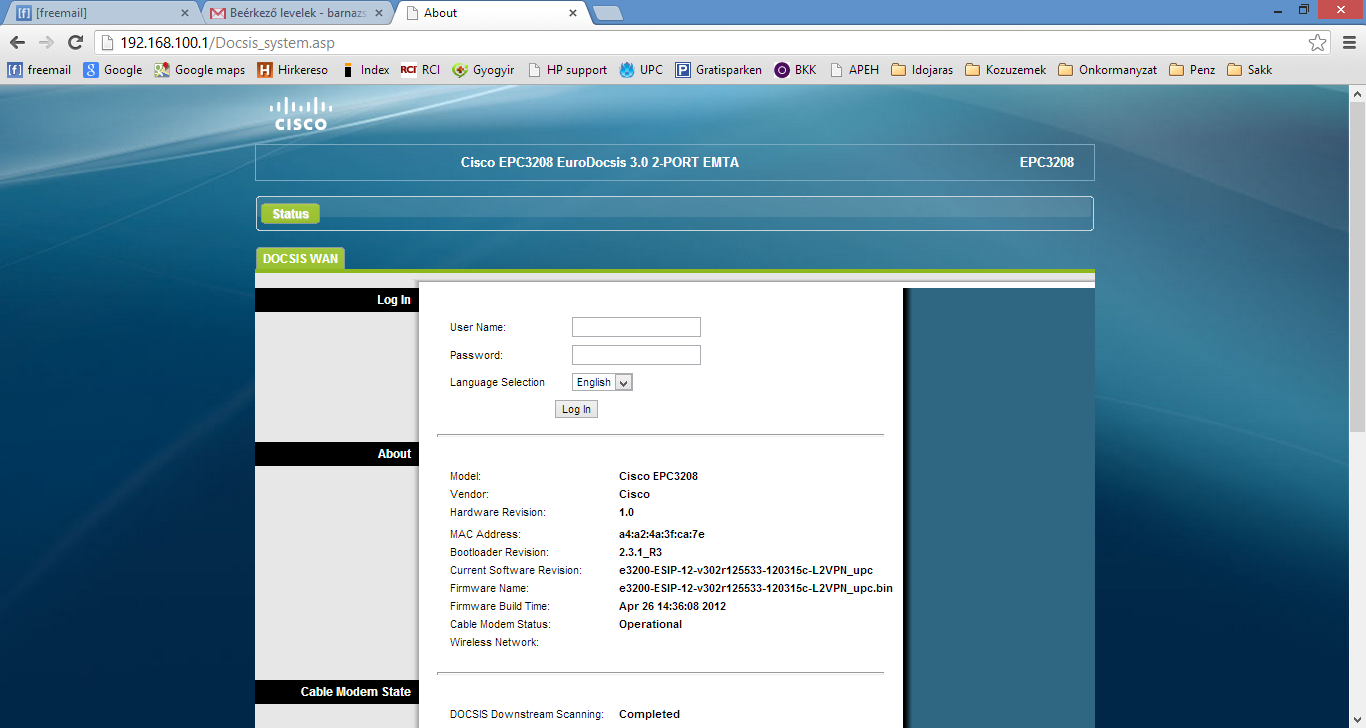Bookmark this page with the star icon

click(1318, 42)
